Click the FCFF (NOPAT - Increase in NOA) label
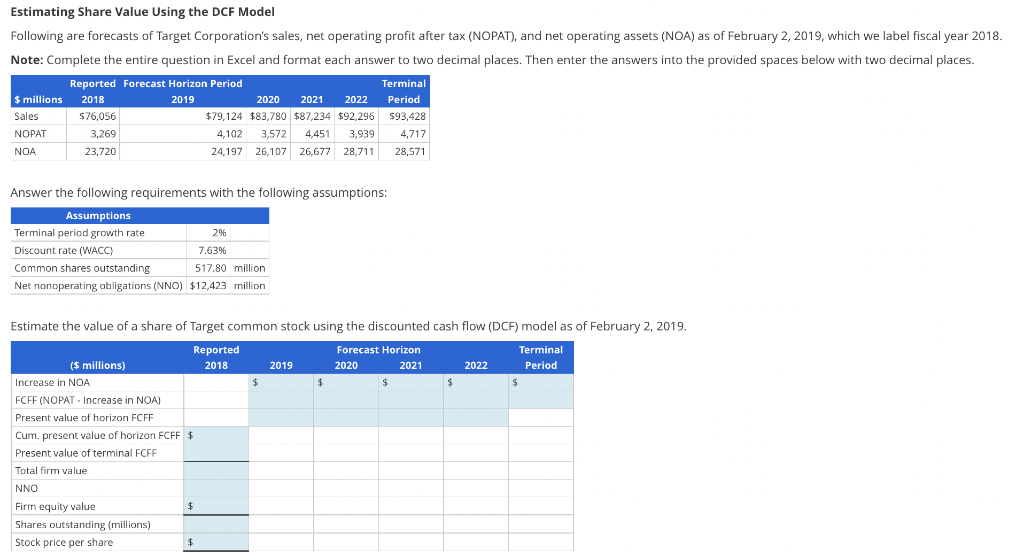 coord(88,400)
